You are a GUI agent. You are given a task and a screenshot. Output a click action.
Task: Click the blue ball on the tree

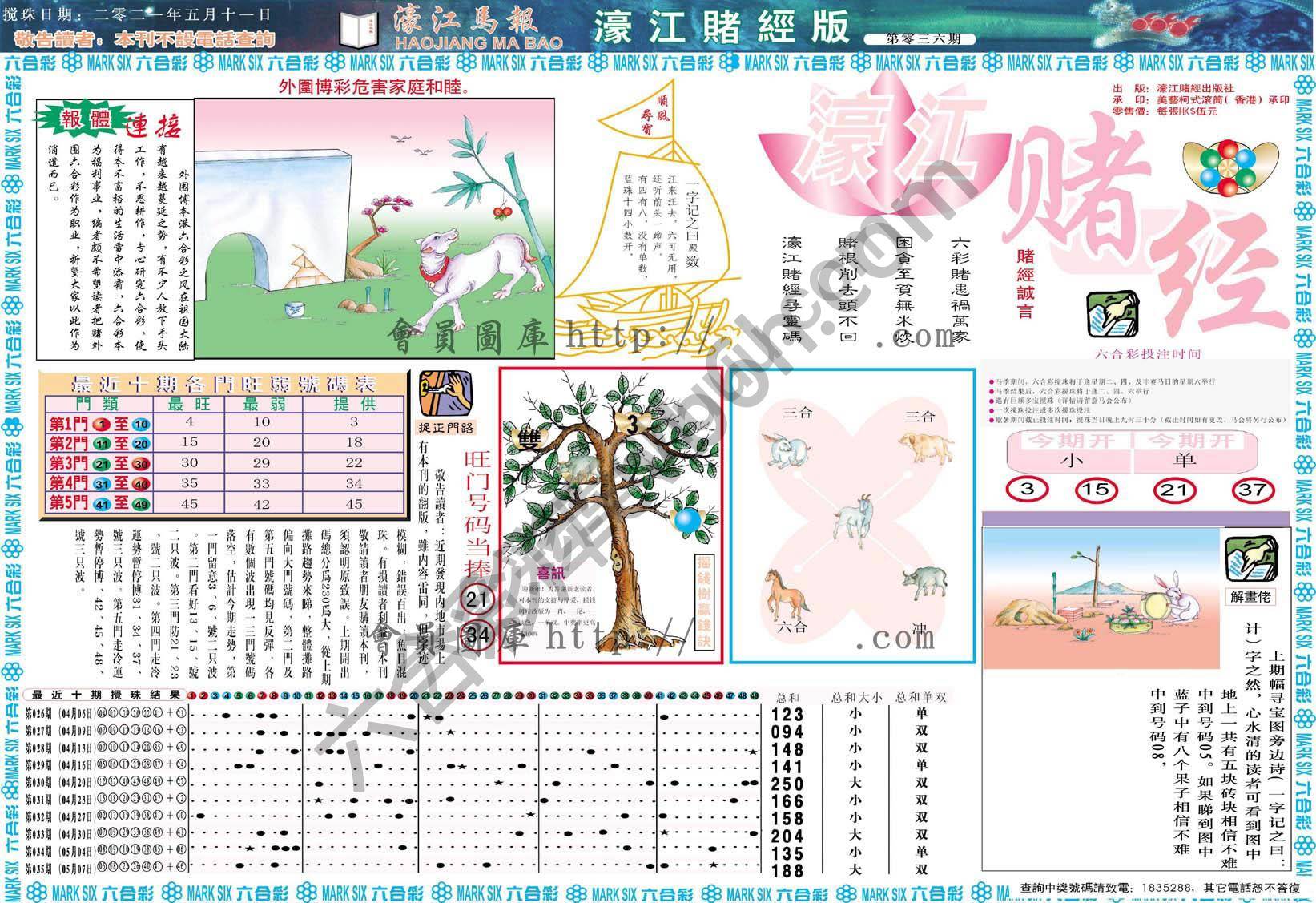pos(686,520)
